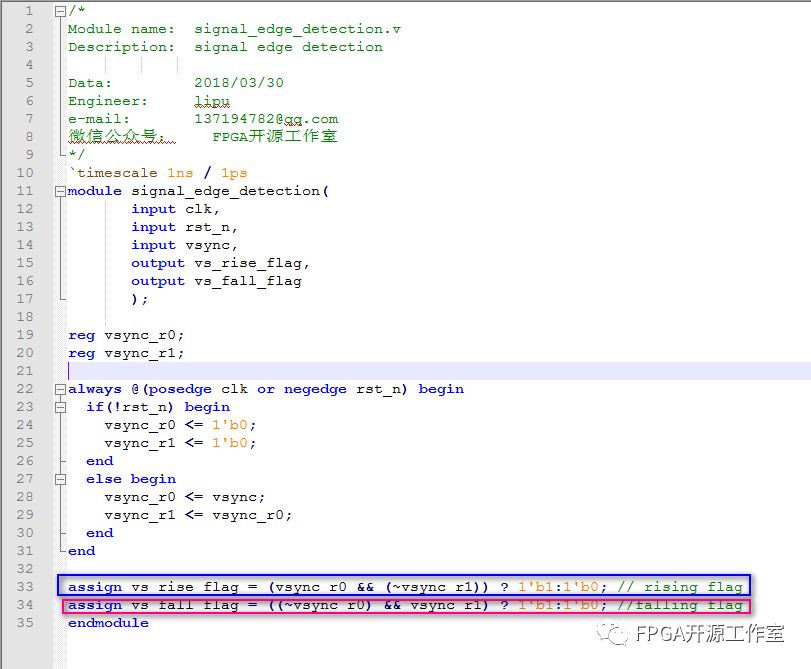Click the 'vsync_r0 <= vsync;' assignment line
The width and height of the screenshot is (811, 669).
click(x=185, y=497)
